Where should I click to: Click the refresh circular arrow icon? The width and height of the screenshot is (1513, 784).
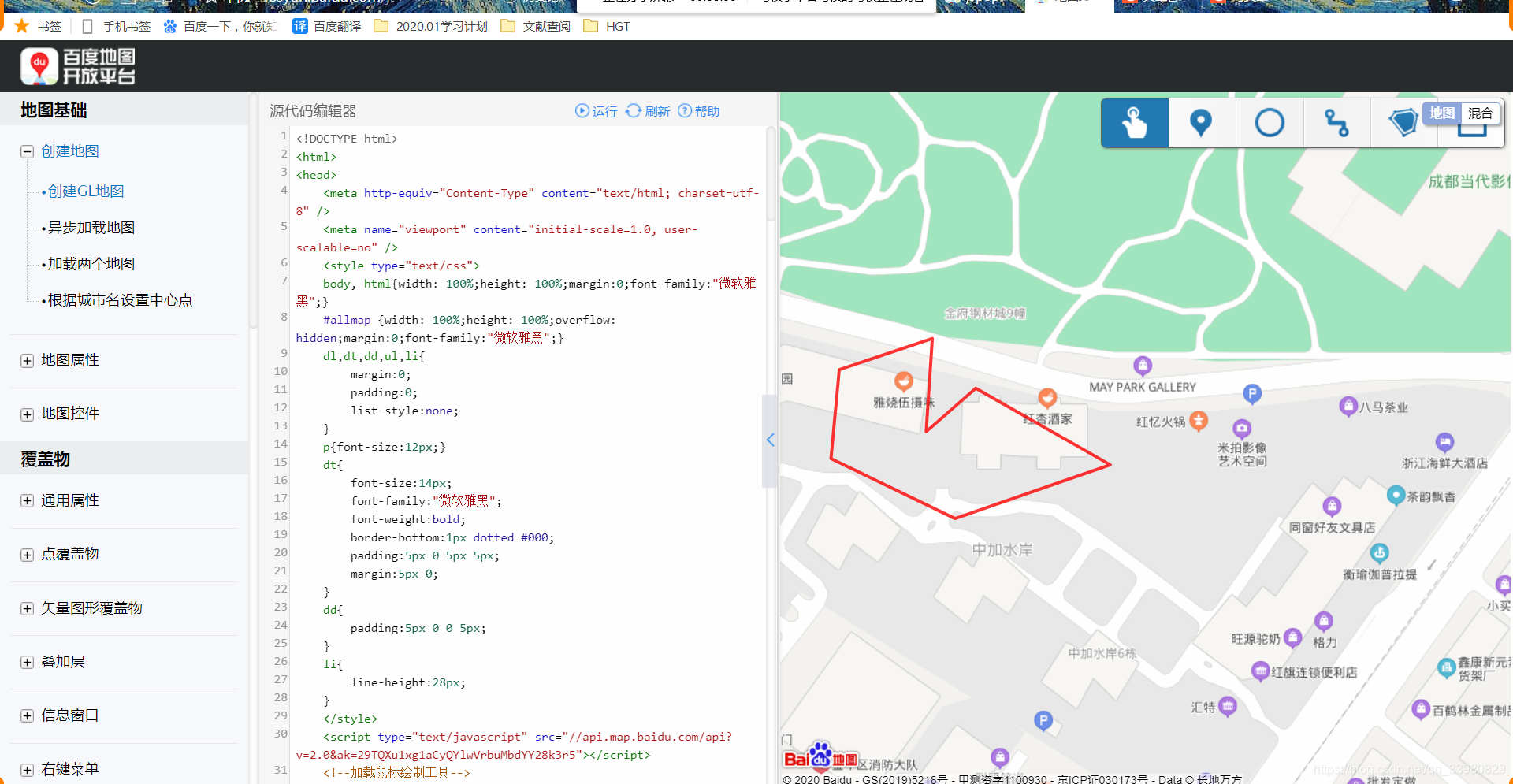[634, 111]
